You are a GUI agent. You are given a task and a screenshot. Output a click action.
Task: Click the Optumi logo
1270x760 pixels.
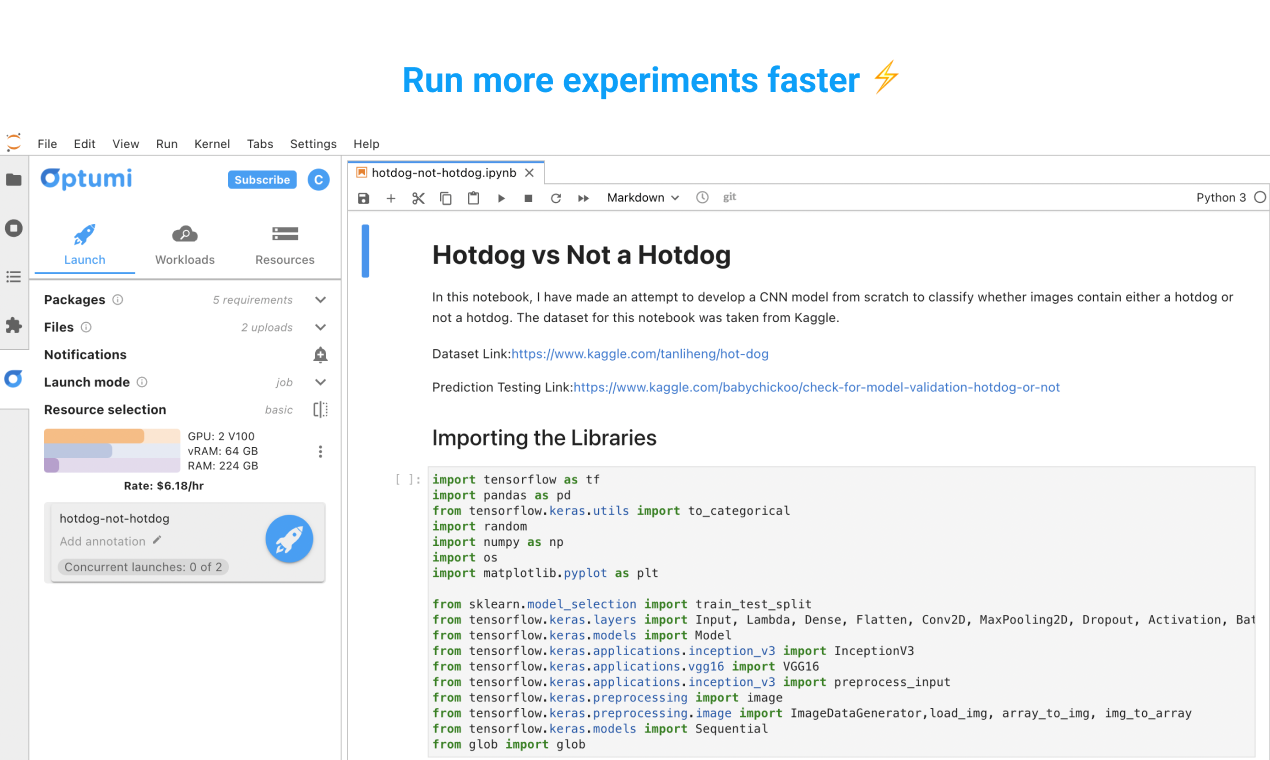click(x=86, y=179)
